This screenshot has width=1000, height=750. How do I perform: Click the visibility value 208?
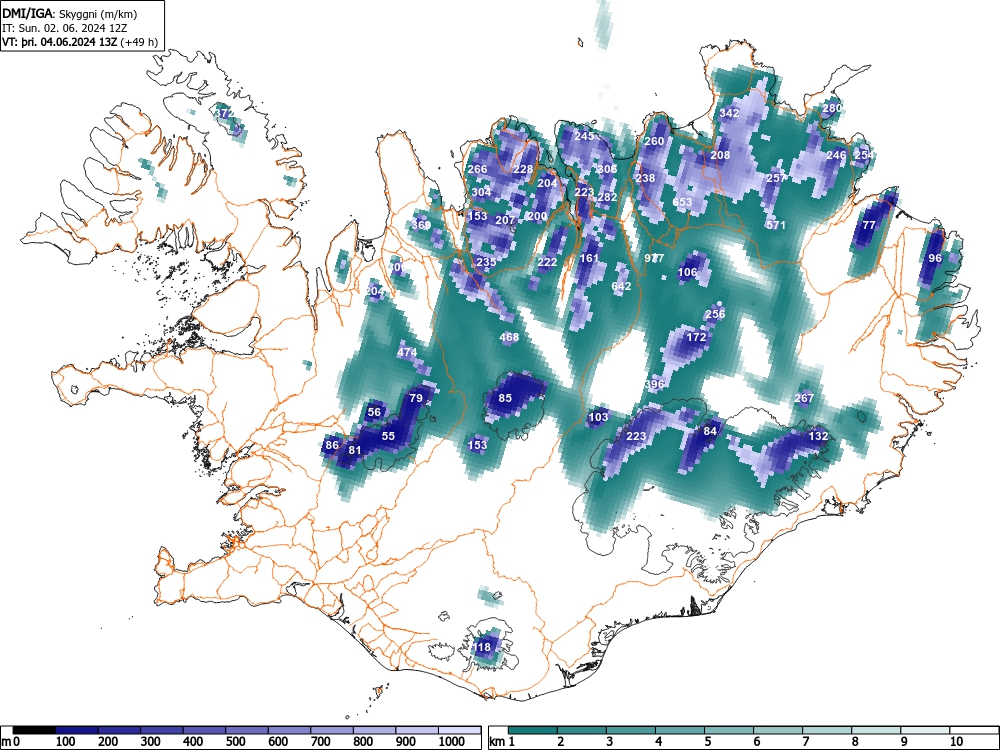(720, 155)
